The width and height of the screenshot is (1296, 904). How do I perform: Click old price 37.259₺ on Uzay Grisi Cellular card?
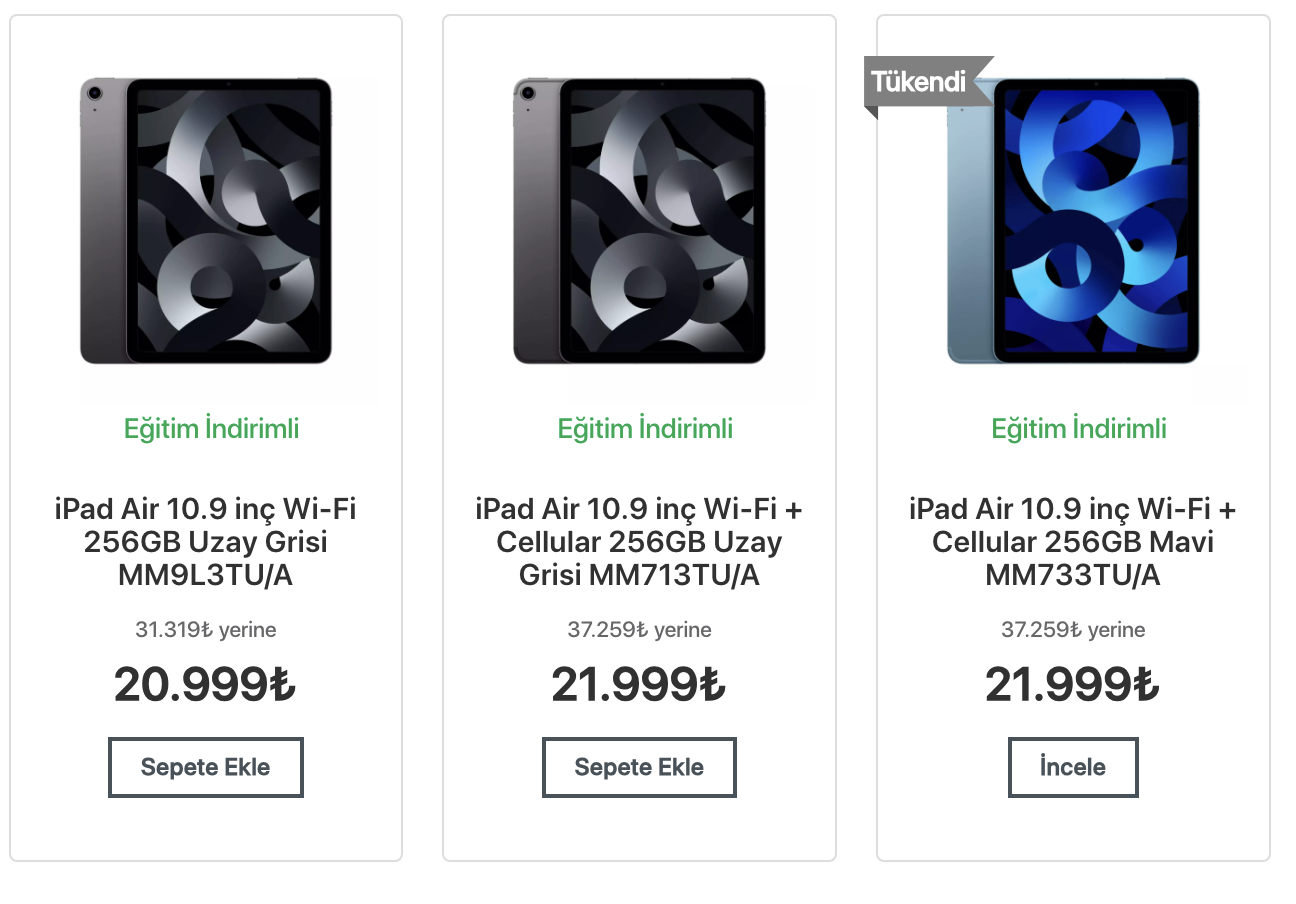[639, 630]
